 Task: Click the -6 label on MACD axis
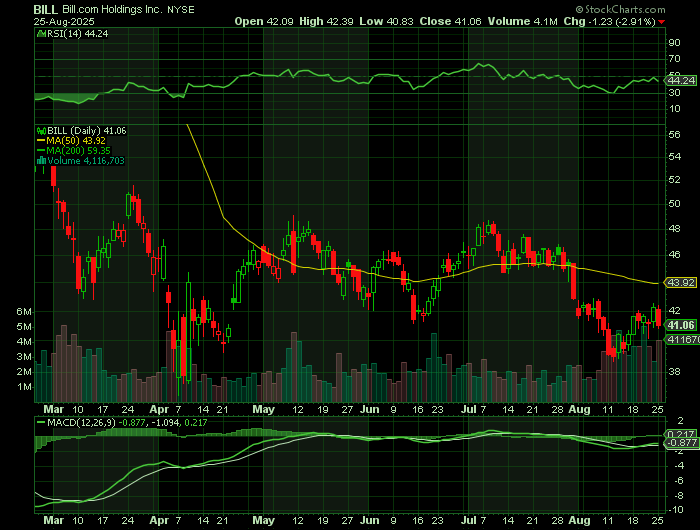[x=678, y=480]
